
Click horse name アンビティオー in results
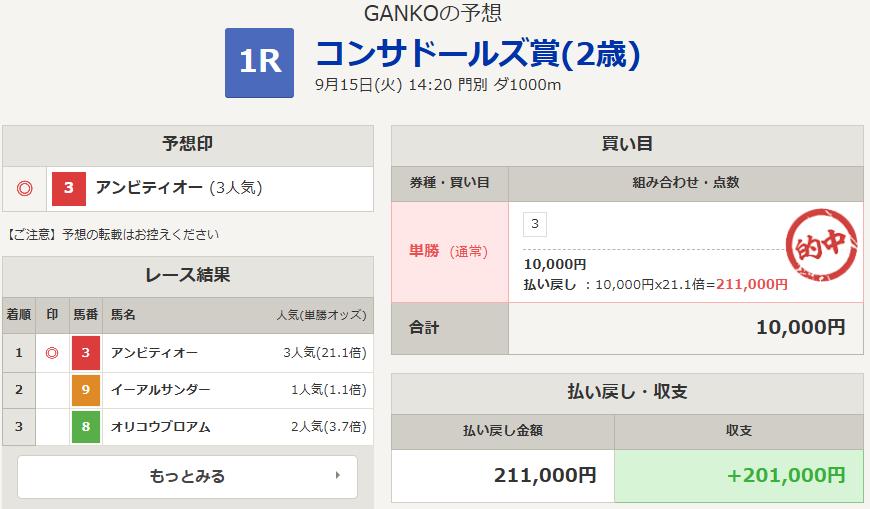pos(154,353)
